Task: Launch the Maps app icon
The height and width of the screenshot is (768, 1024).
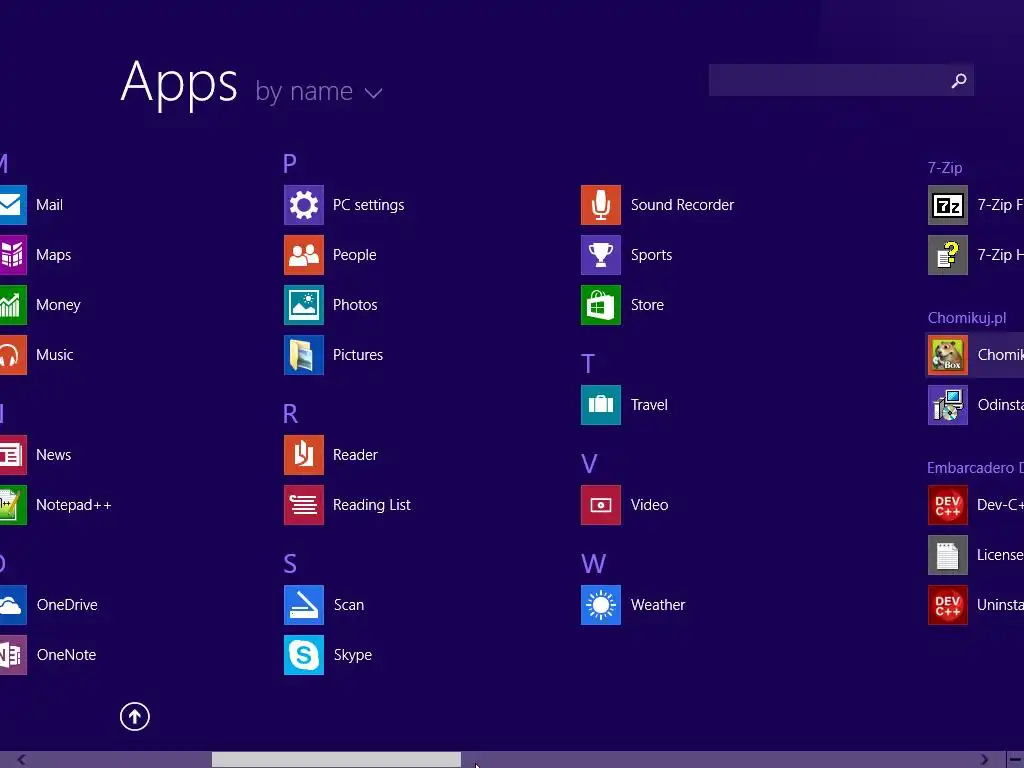Action: point(13,255)
